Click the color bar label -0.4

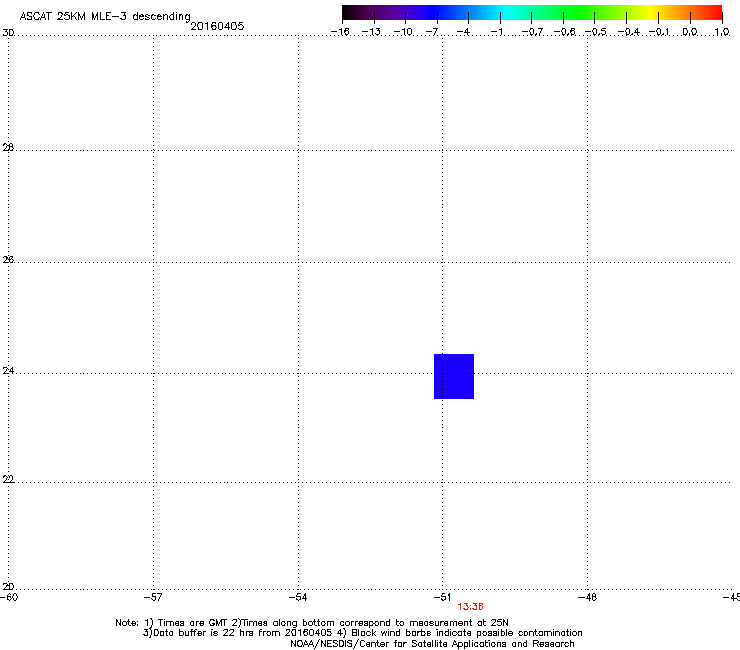629,32
